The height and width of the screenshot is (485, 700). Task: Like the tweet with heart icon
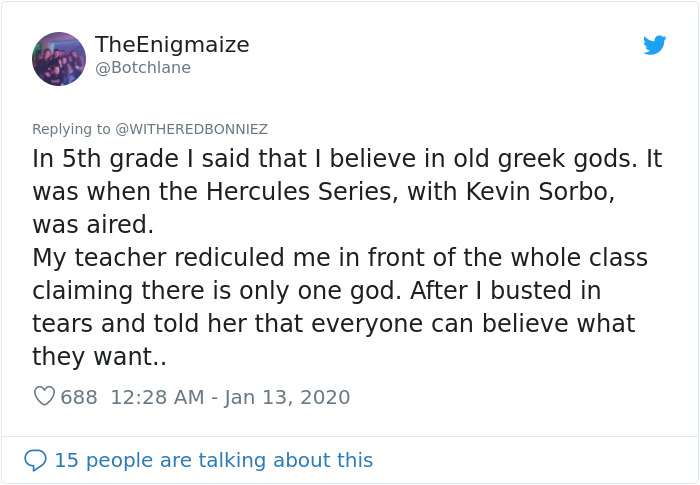(44, 397)
